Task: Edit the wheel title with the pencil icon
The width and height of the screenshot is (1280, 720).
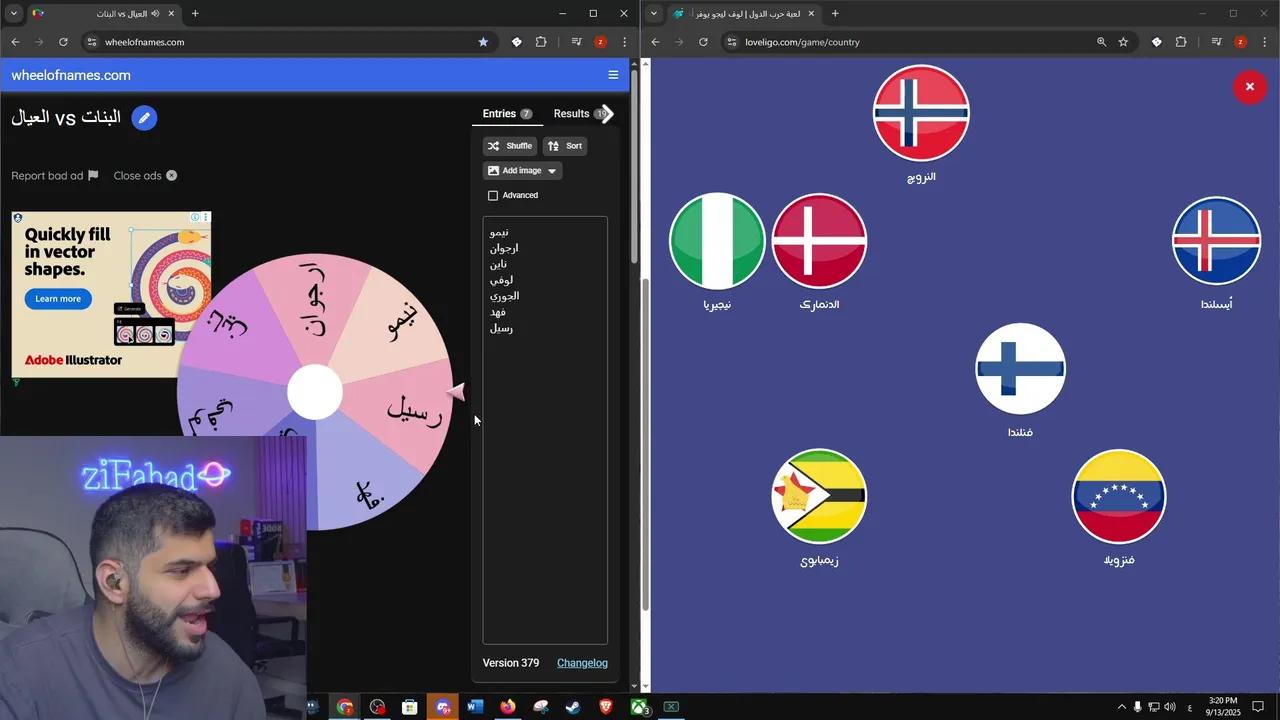Action: point(144,118)
